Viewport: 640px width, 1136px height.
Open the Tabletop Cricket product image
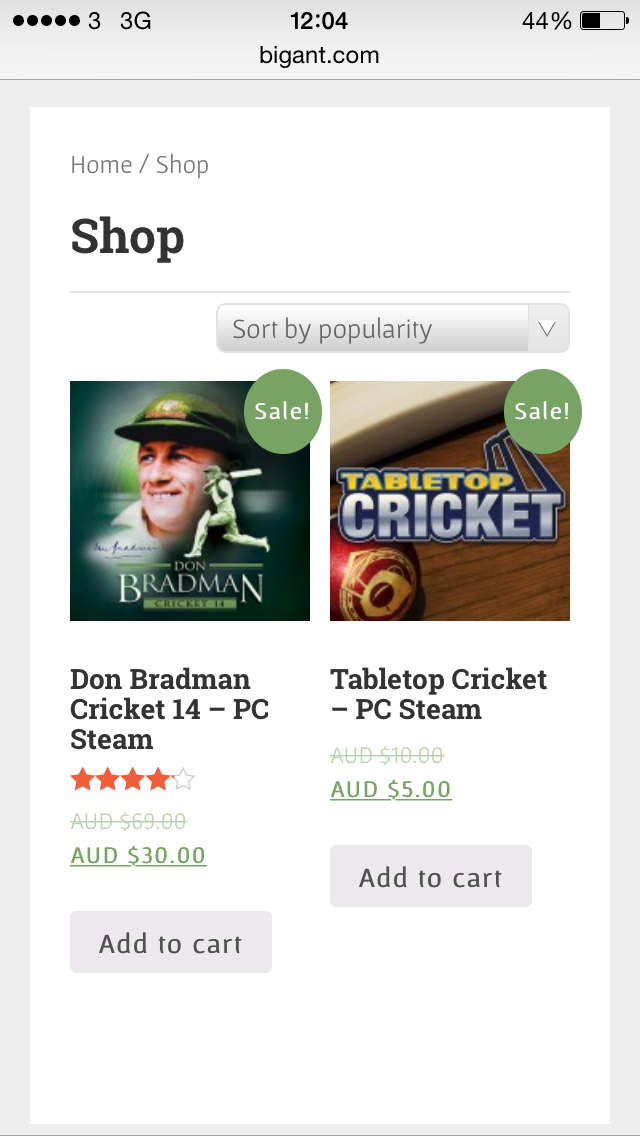(x=450, y=501)
